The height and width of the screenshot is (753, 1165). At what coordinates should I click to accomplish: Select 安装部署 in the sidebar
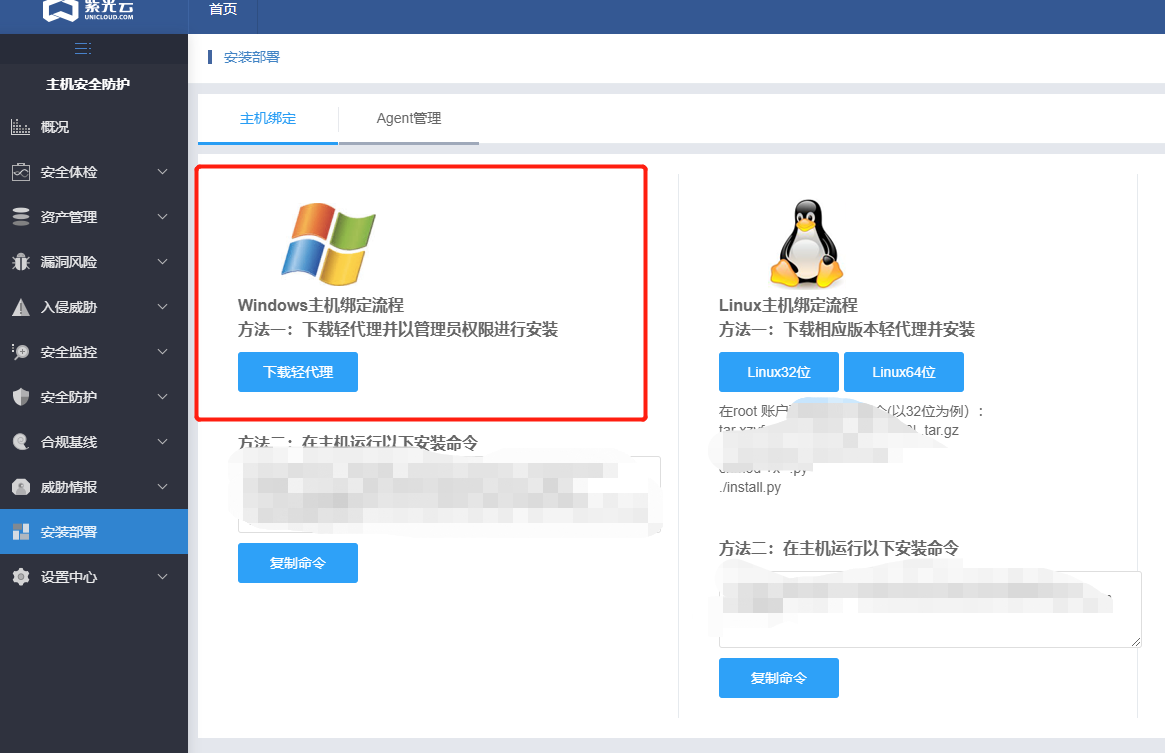(x=94, y=532)
